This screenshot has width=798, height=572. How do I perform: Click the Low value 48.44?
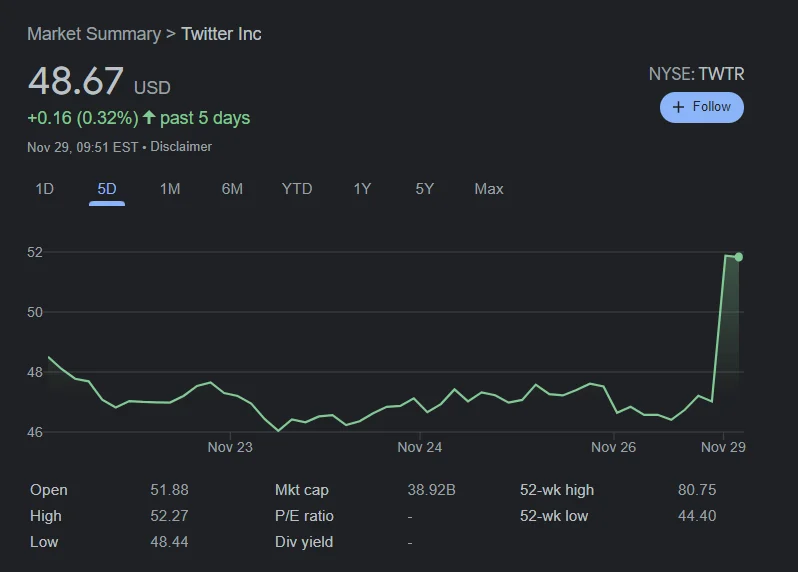click(169, 542)
